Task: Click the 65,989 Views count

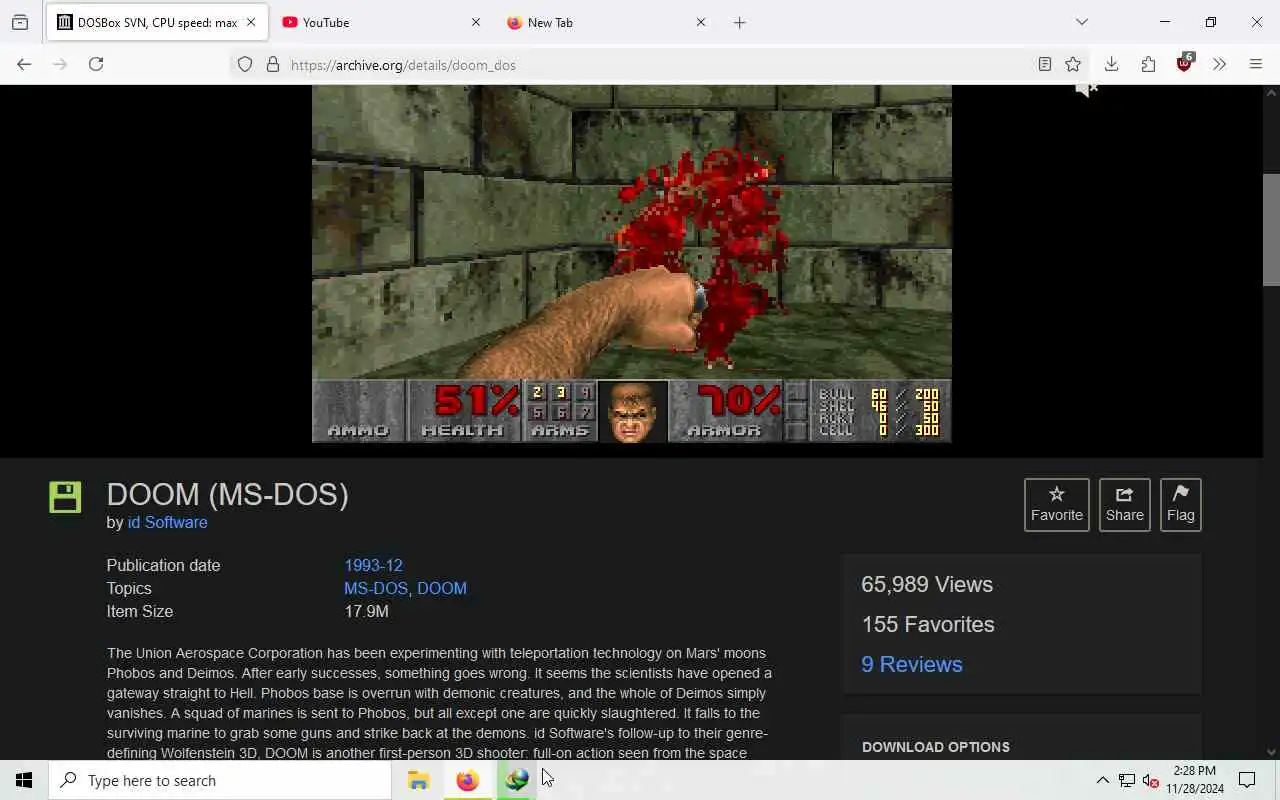Action: click(927, 584)
